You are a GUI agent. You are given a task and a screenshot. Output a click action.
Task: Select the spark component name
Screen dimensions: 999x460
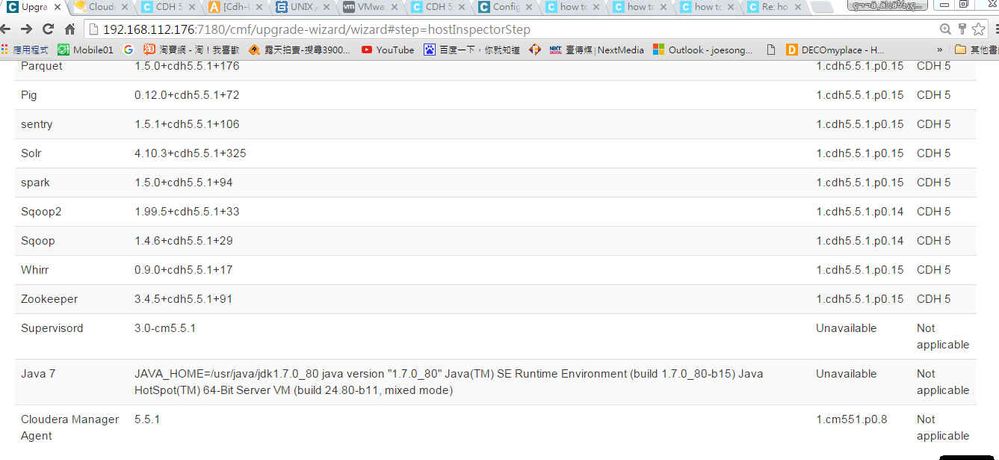click(35, 183)
